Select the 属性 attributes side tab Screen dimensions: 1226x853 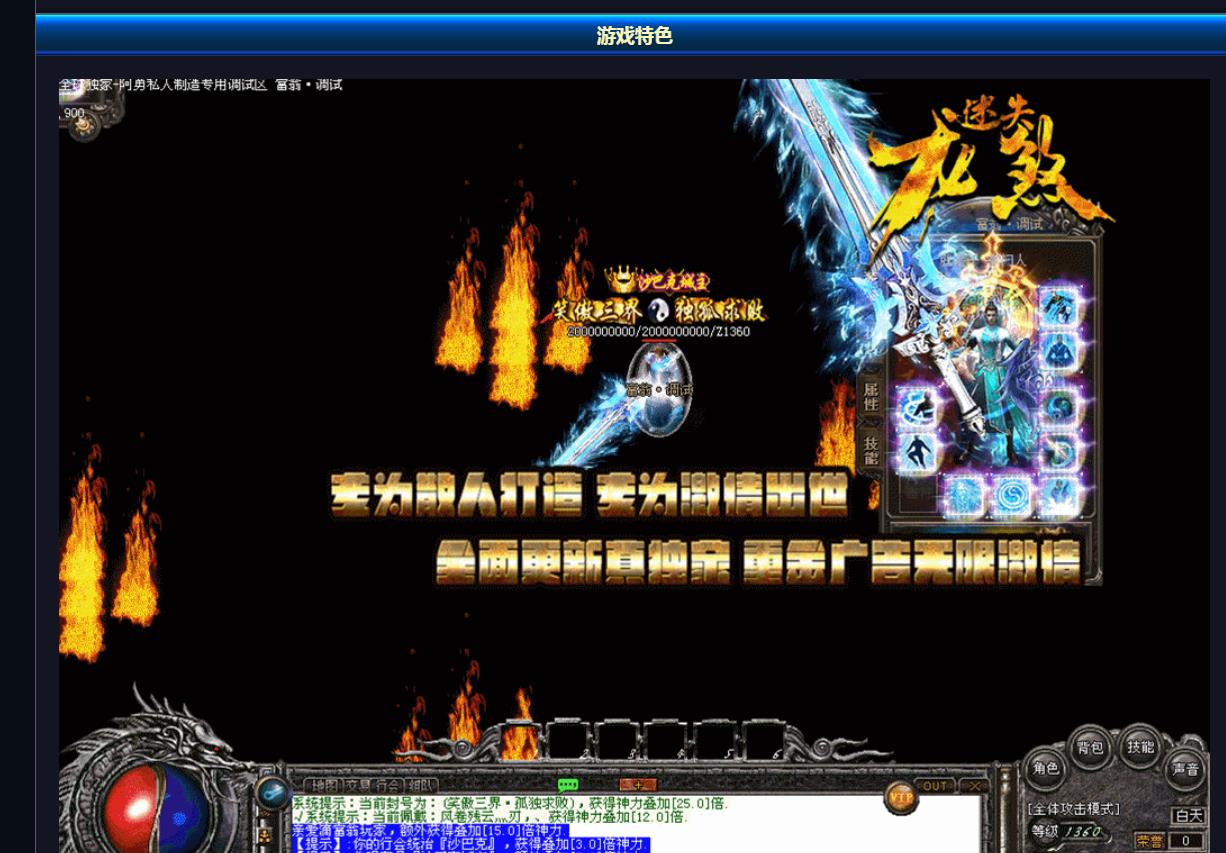pyautogui.click(x=870, y=397)
